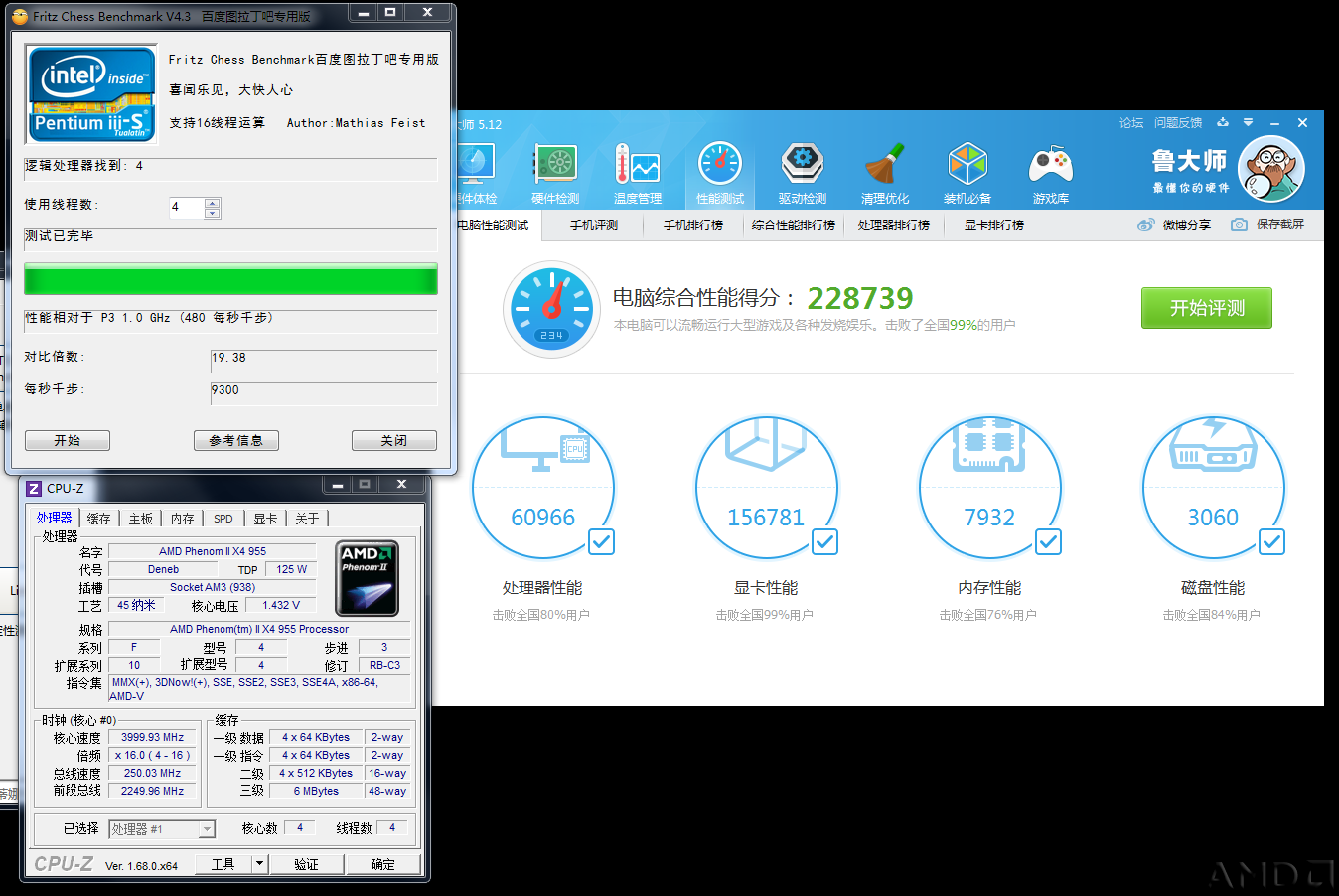Click the green Fritz benchmark progress bar
1339x896 pixels.
[230, 279]
